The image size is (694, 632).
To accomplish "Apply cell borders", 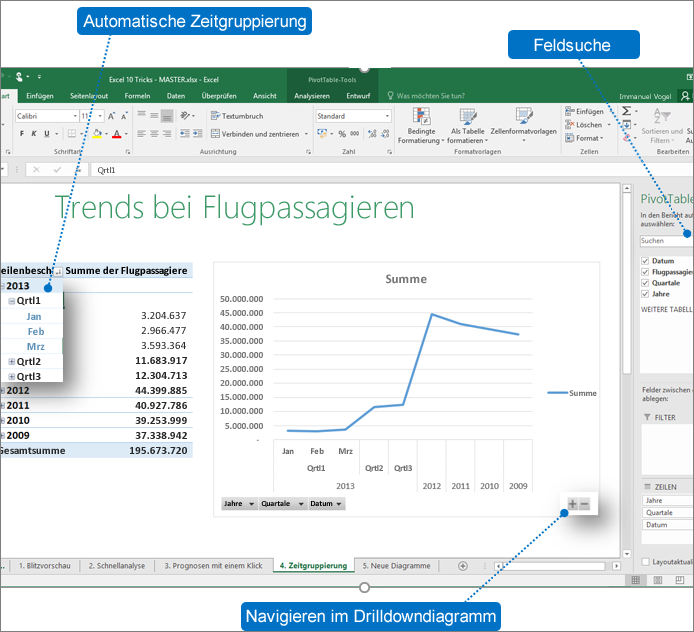I will pyautogui.click(x=72, y=134).
